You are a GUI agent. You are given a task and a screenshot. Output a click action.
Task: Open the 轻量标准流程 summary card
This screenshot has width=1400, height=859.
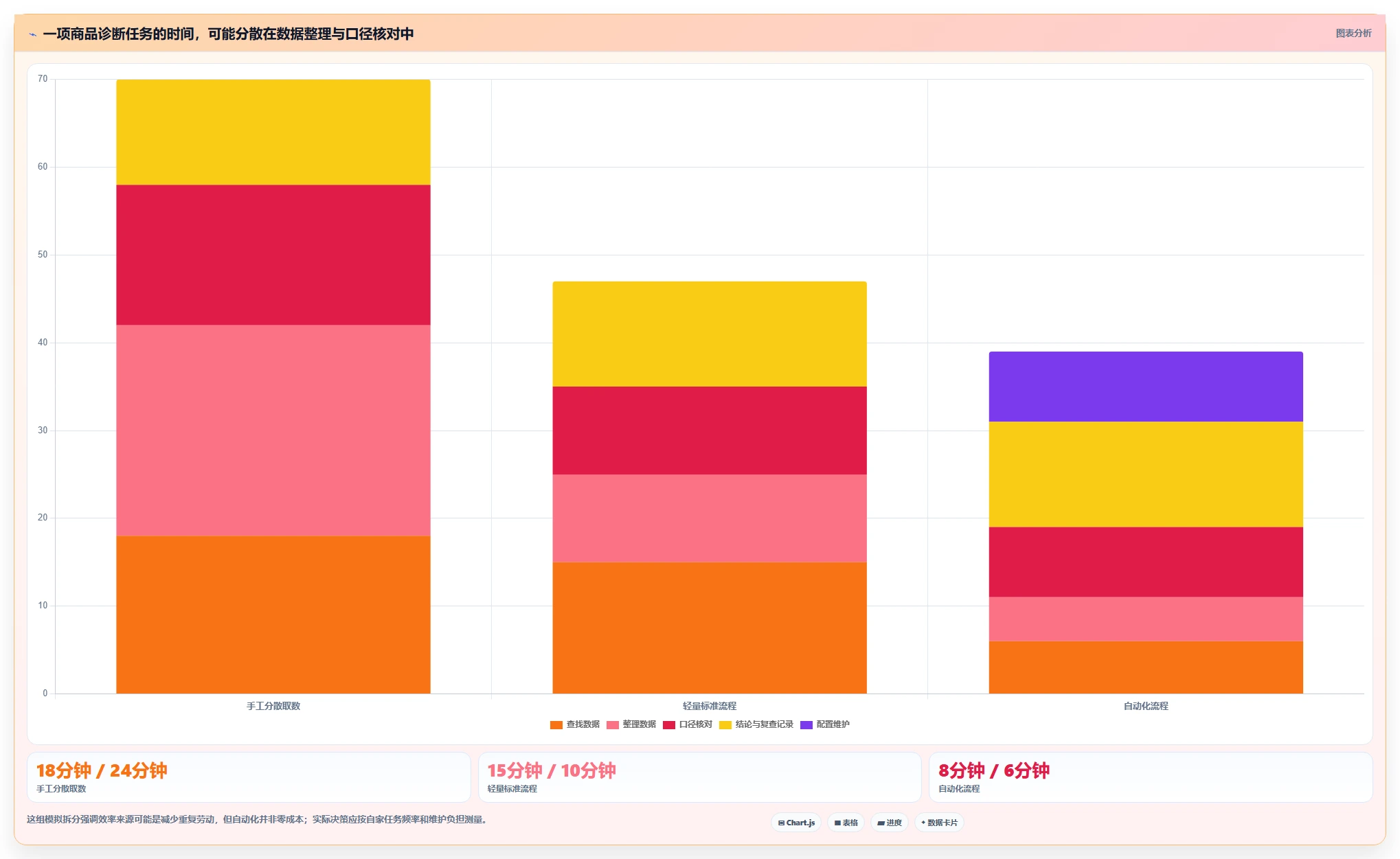click(699, 777)
